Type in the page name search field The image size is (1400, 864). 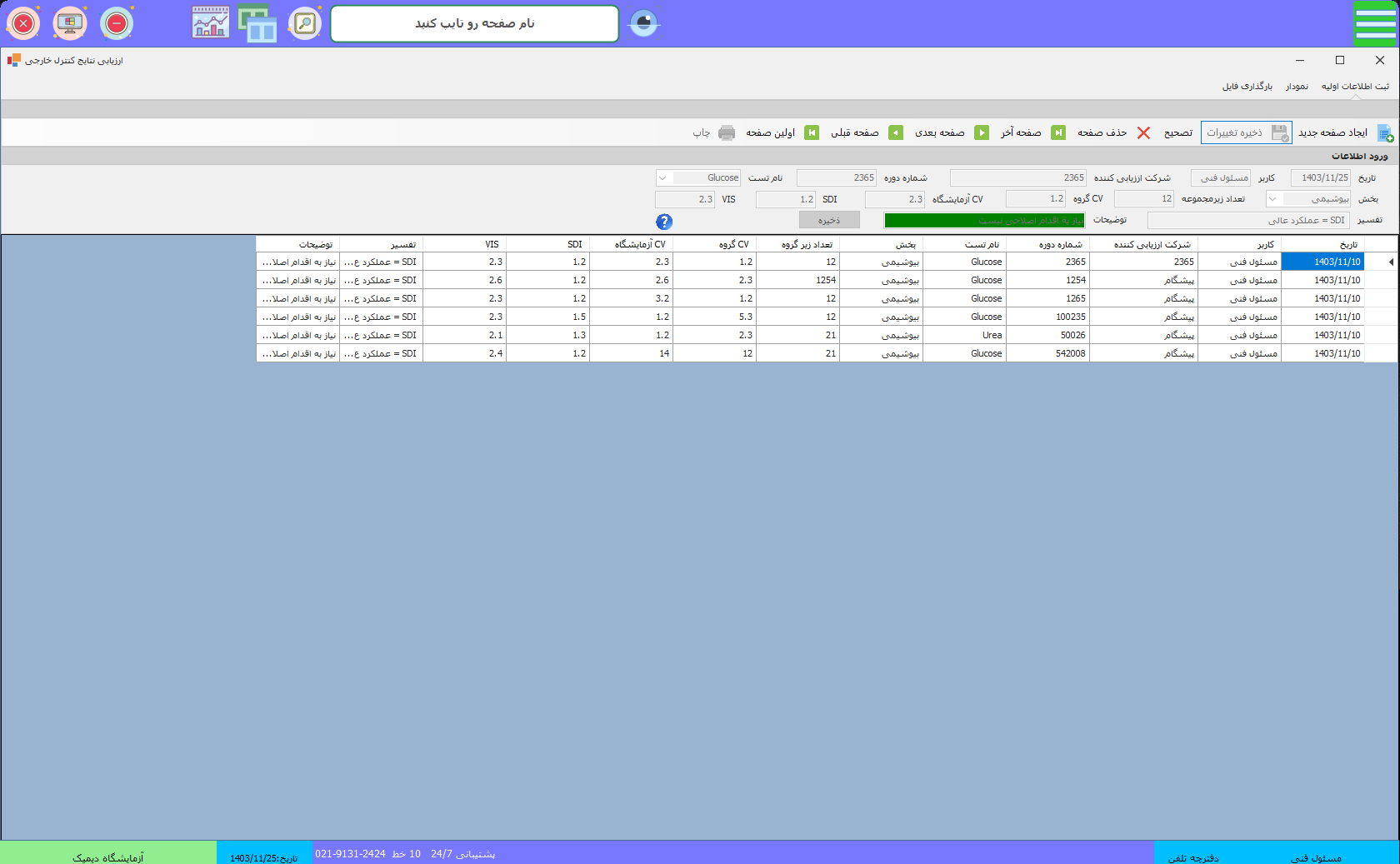coord(474,23)
